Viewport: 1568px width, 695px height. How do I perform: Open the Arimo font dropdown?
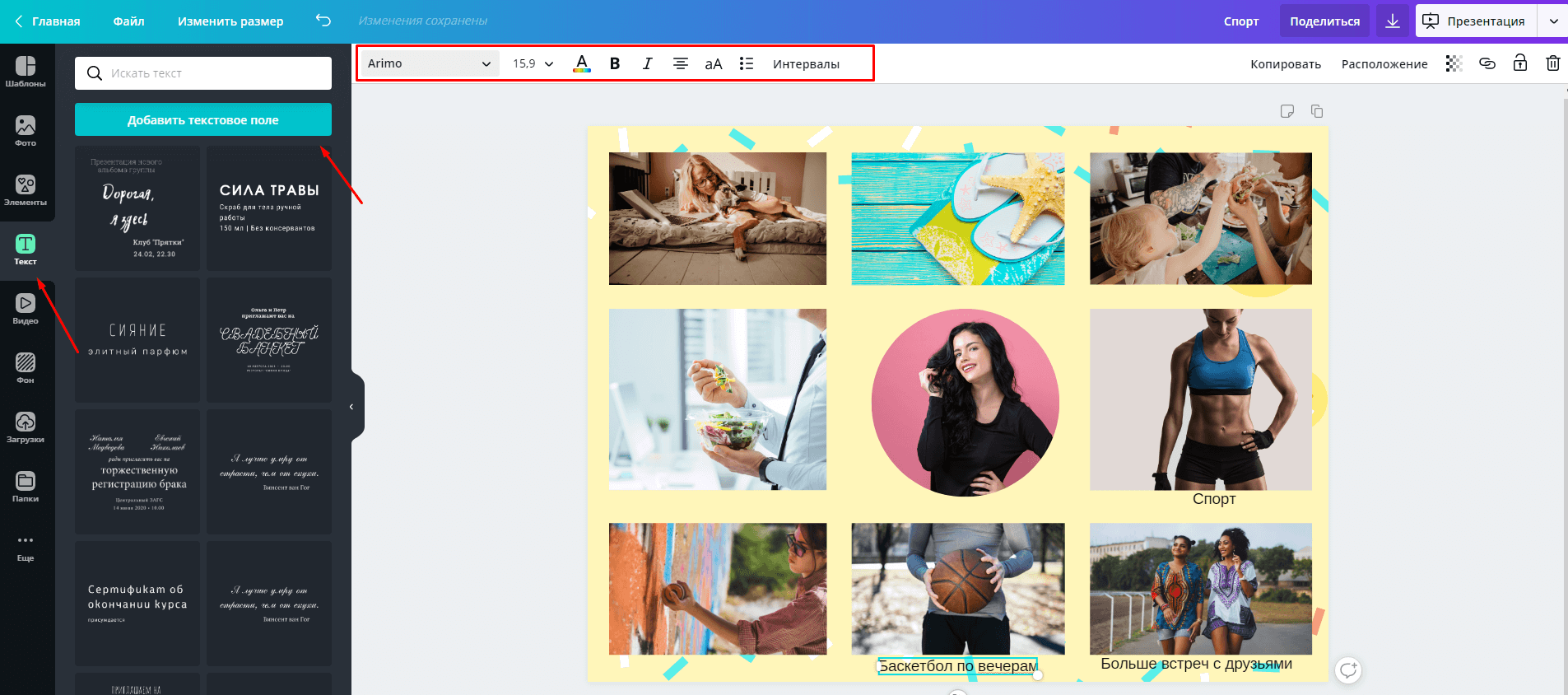[429, 63]
